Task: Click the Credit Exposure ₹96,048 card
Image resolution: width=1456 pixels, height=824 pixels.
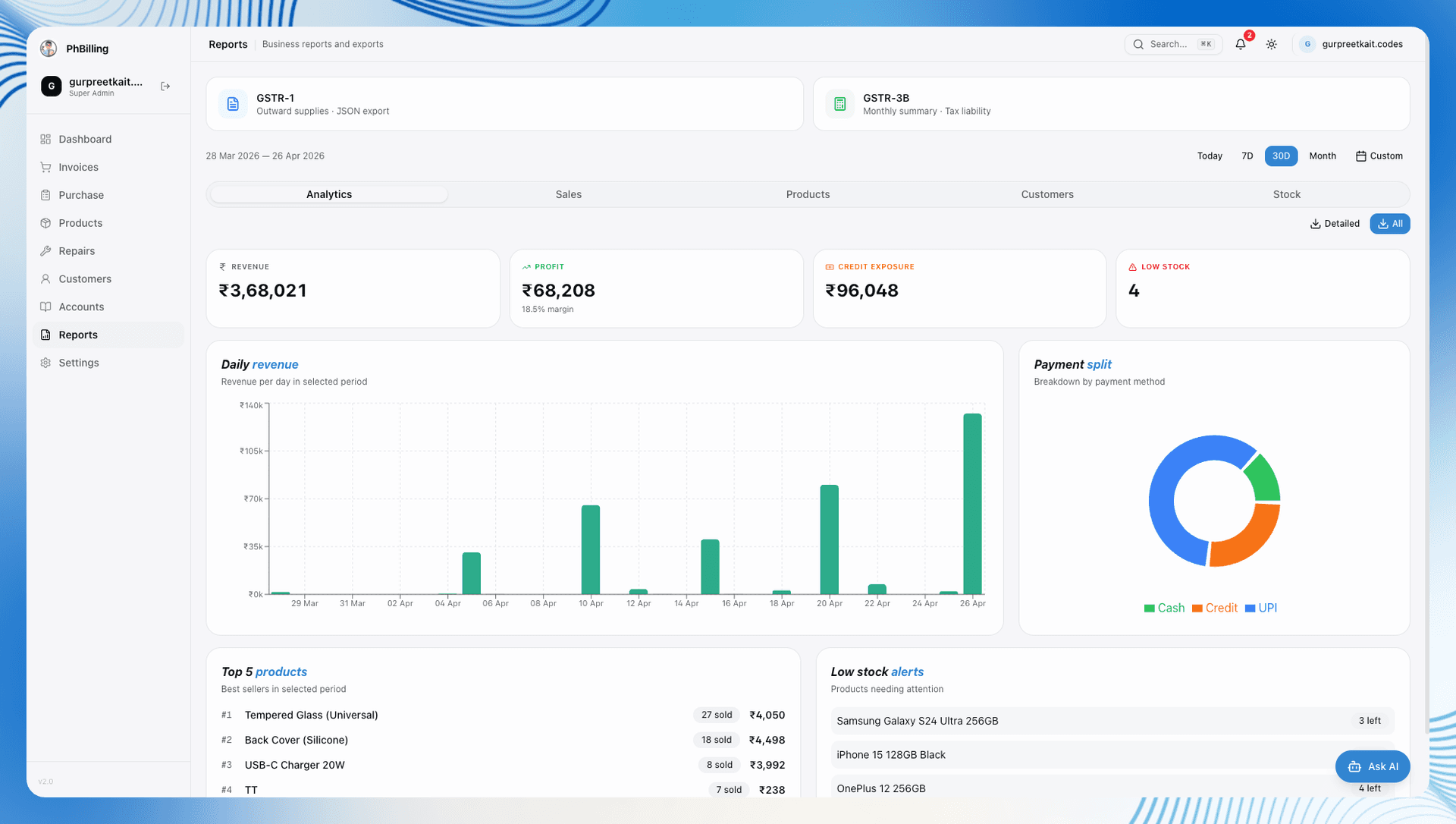Action: (959, 288)
